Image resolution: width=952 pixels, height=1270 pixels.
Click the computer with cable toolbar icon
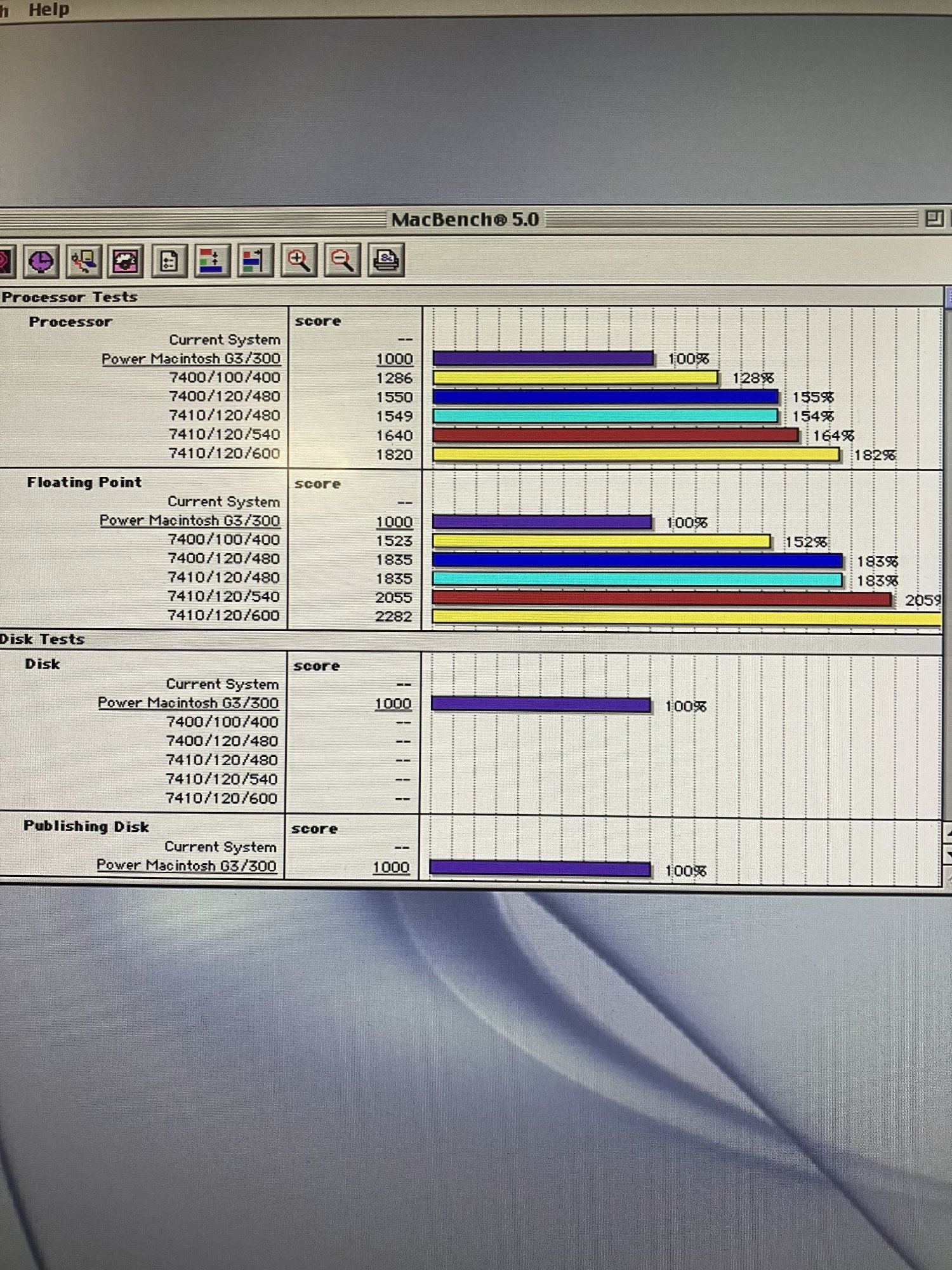click(84, 261)
